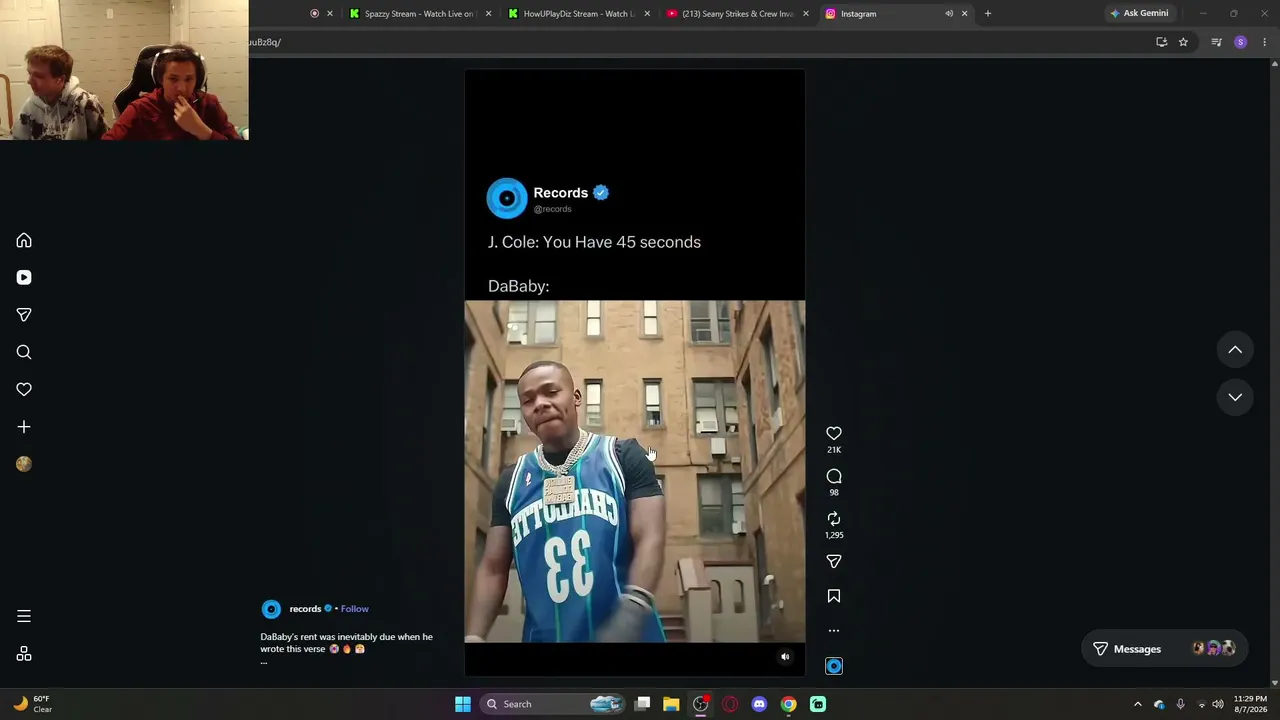Open profile avatar in left sidebar

[x=24, y=464]
